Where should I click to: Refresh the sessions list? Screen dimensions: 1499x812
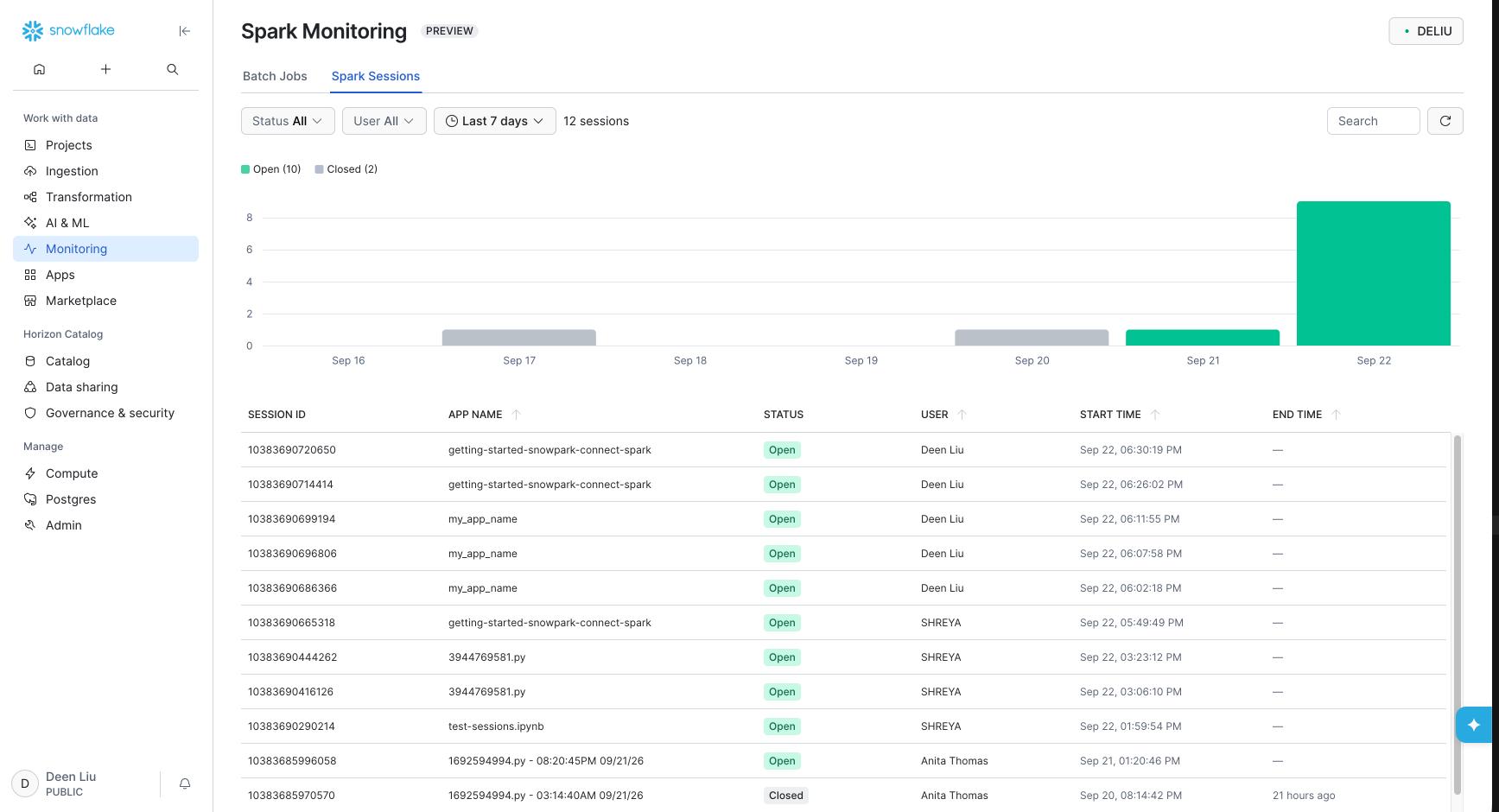pos(1445,121)
